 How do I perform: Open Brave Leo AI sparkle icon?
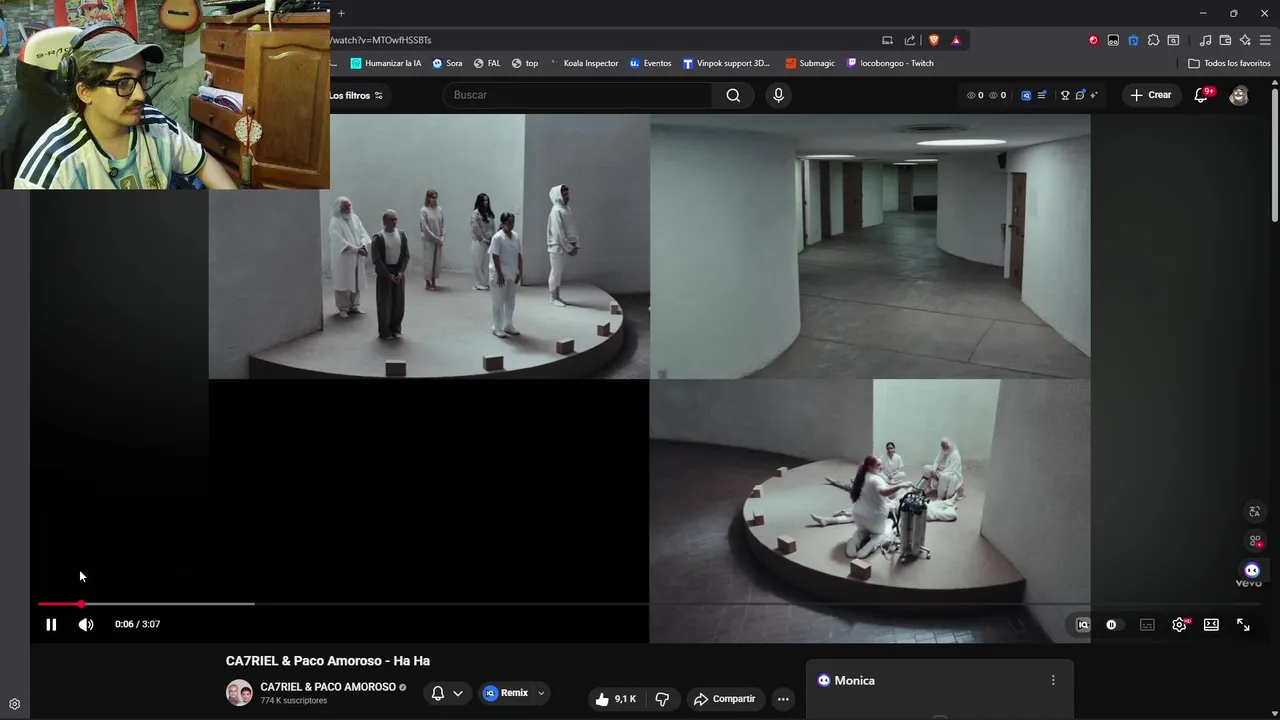(1245, 40)
